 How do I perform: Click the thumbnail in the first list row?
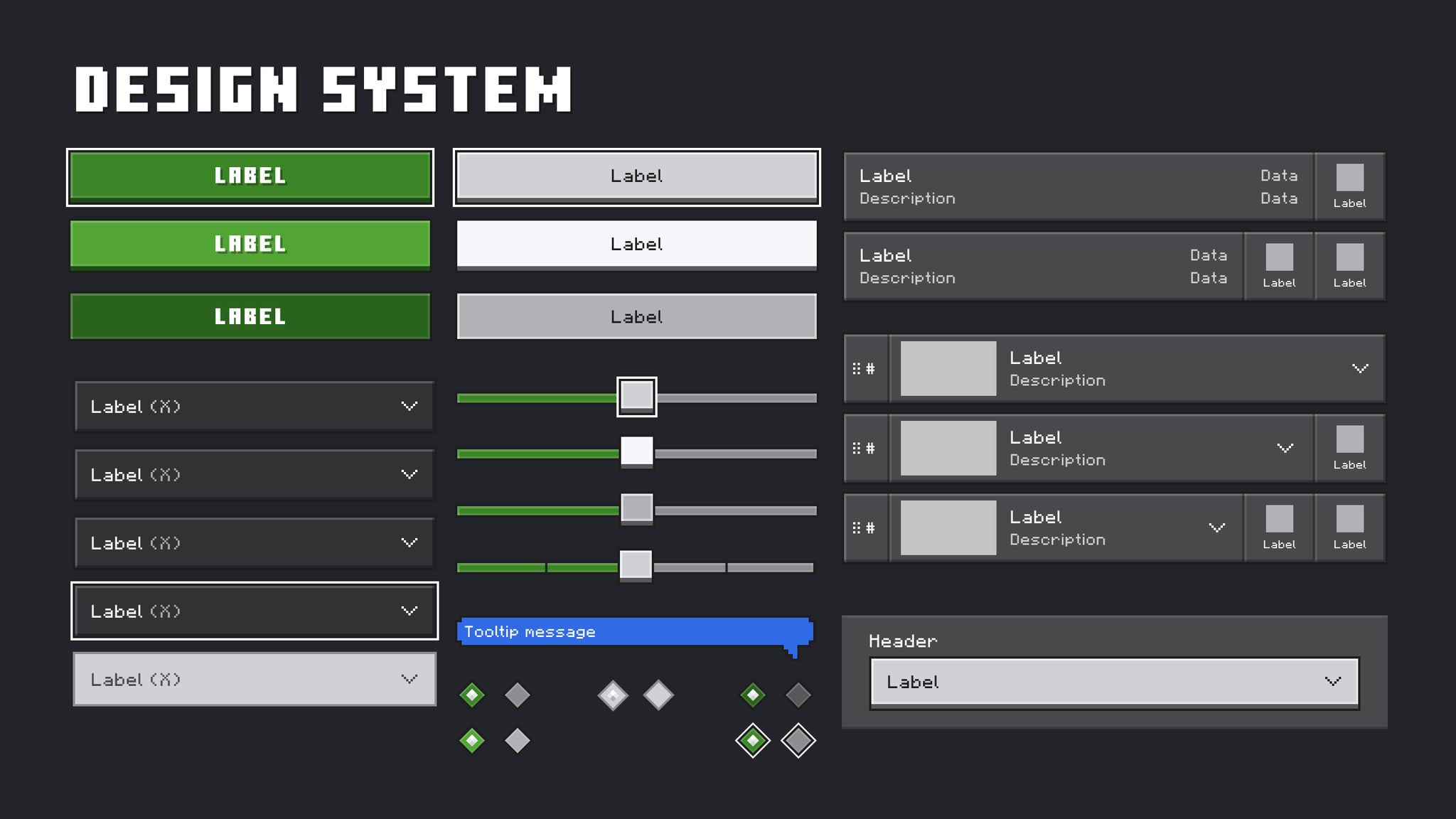pyautogui.click(x=948, y=368)
